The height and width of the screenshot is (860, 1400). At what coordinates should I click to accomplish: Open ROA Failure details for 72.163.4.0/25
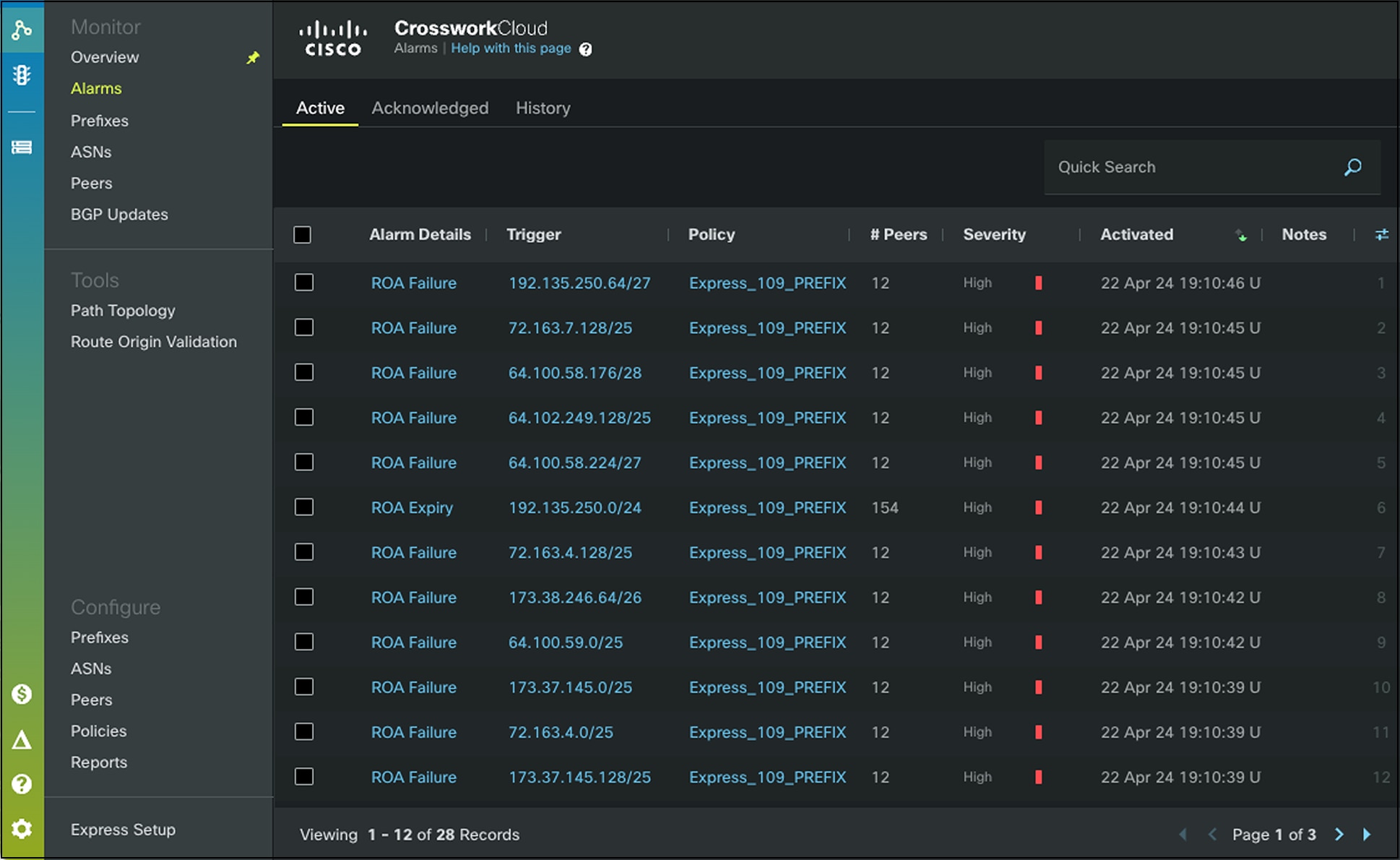coord(413,732)
